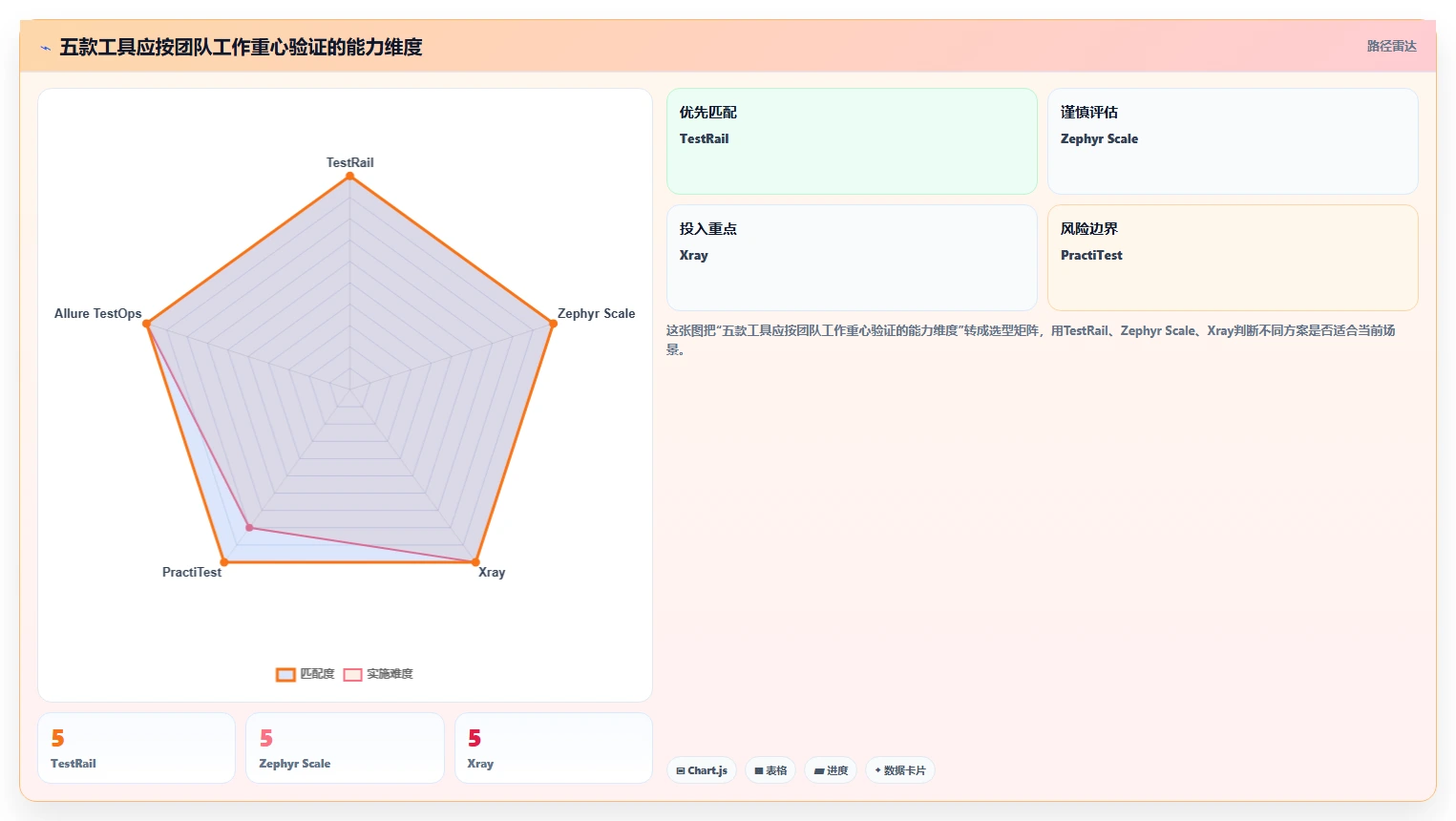Click the Zephyr Scale vertex data point

coord(553,324)
